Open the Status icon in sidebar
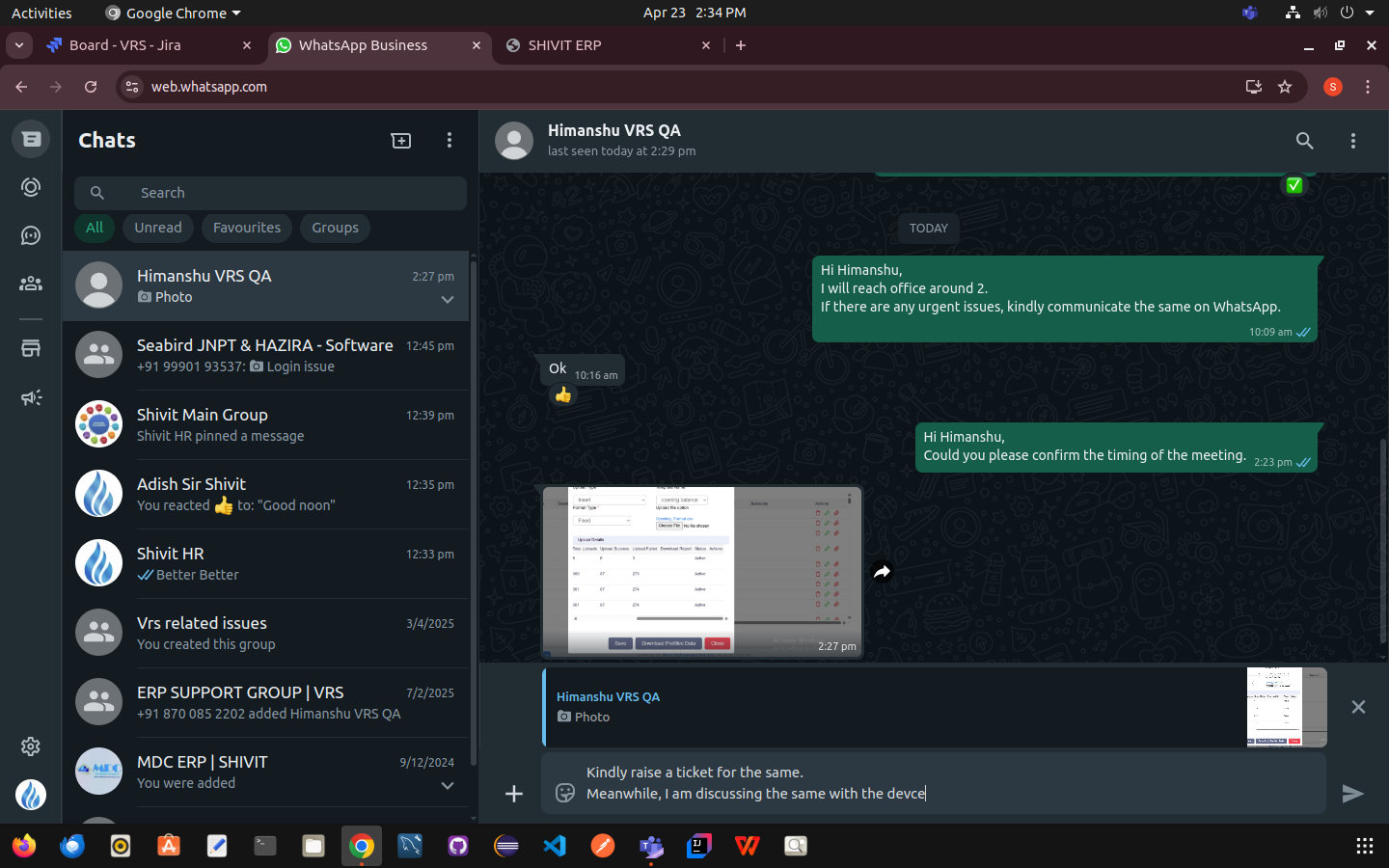The image size is (1389, 868). tap(31, 187)
